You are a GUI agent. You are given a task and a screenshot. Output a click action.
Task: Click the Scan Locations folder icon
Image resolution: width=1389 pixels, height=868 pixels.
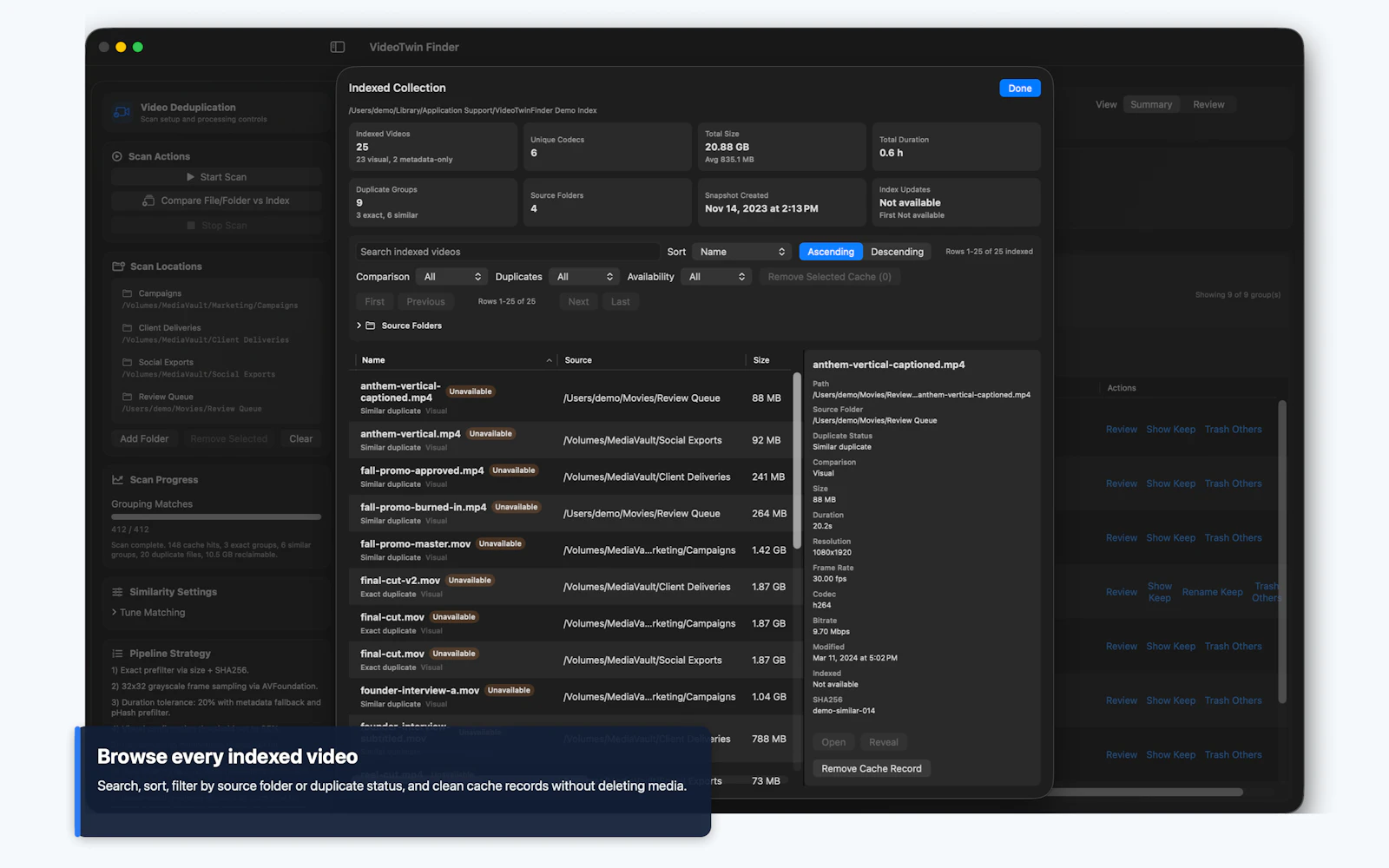tap(118, 266)
